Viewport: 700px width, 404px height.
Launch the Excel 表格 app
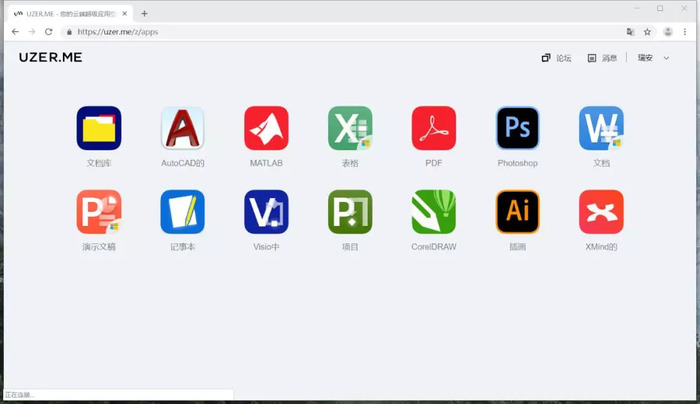(350, 128)
